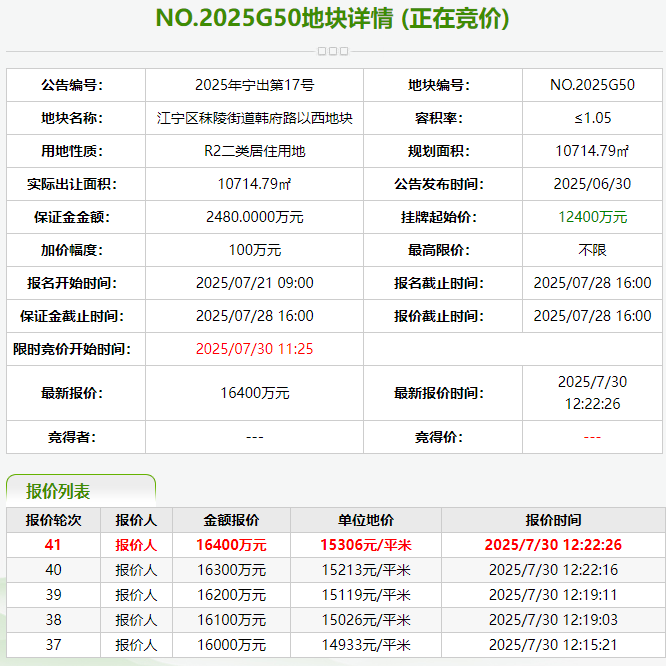This screenshot has width=666, height=666.
Task: Click the 16300万元 bid in round 40
Action: [231, 570]
